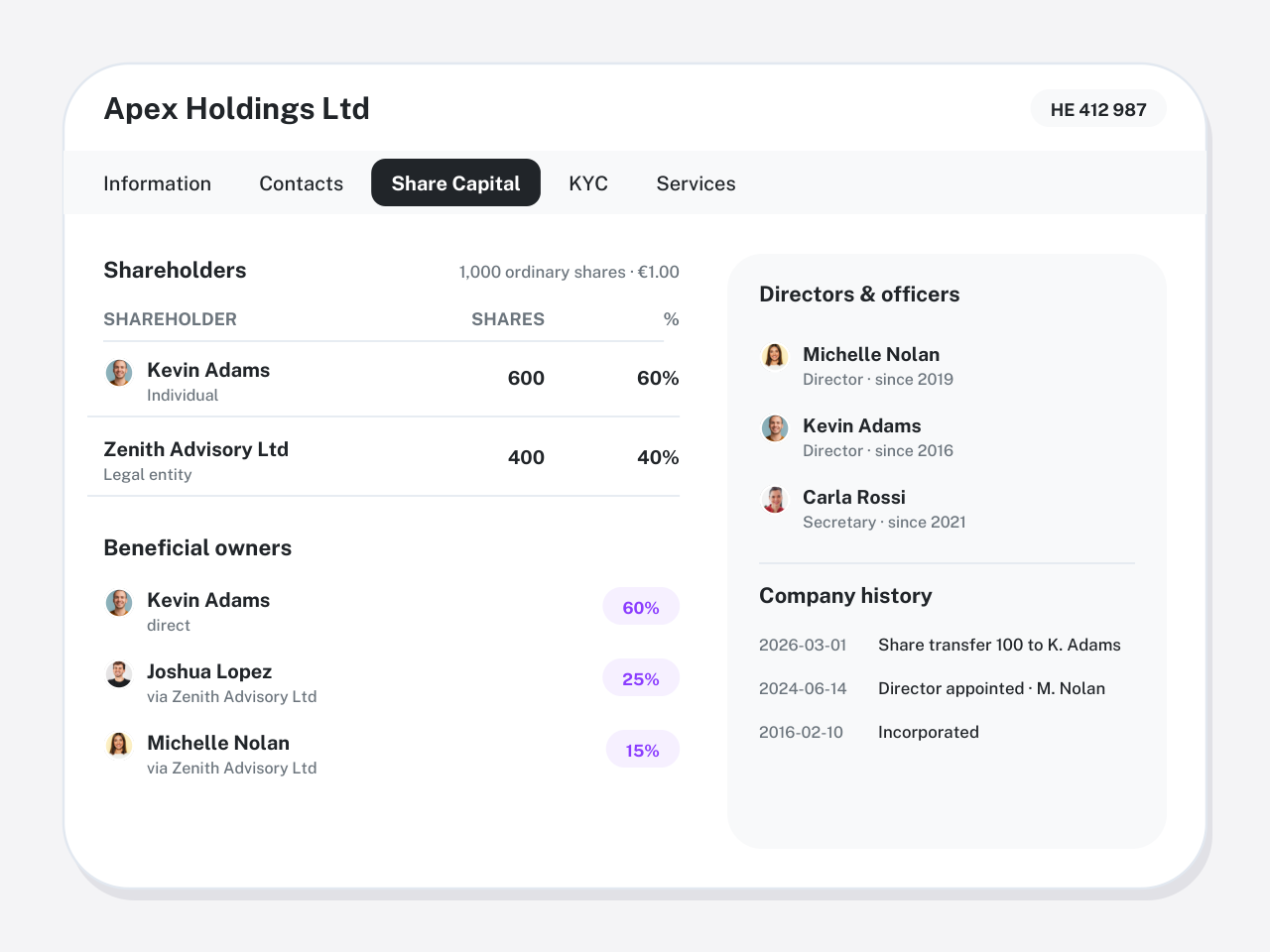1270x952 pixels.
Task: Click 'Individual' label under Kevin Adams
Action: (x=183, y=395)
